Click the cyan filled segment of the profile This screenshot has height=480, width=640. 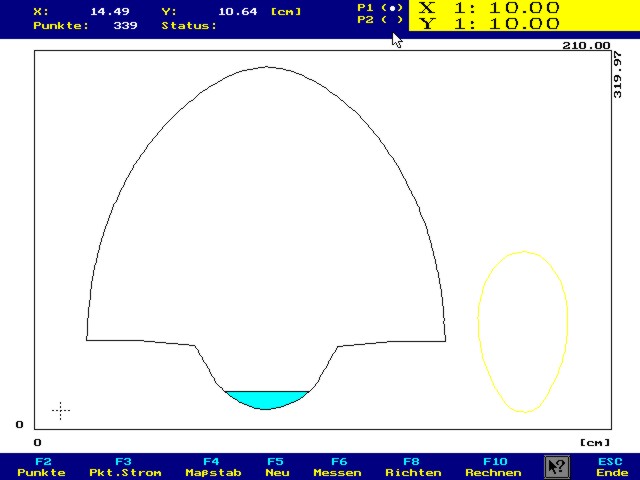pyautogui.click(x=266, y=399)
